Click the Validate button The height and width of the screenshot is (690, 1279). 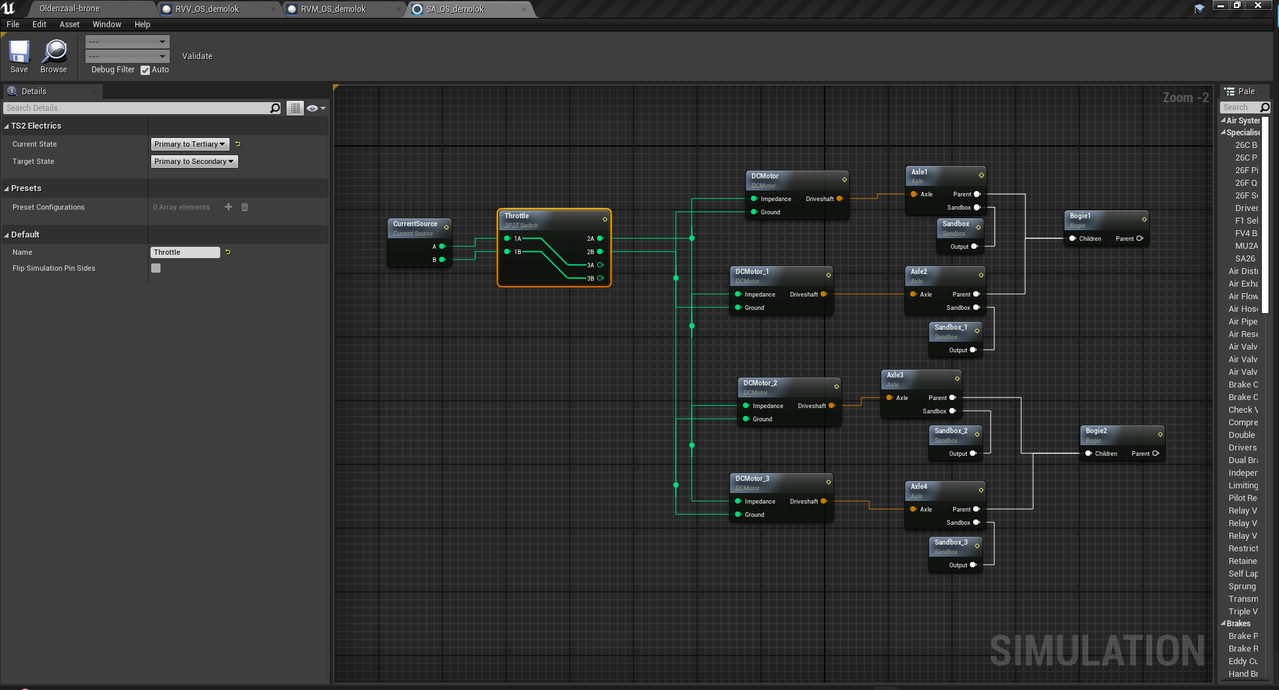(197, 56)
